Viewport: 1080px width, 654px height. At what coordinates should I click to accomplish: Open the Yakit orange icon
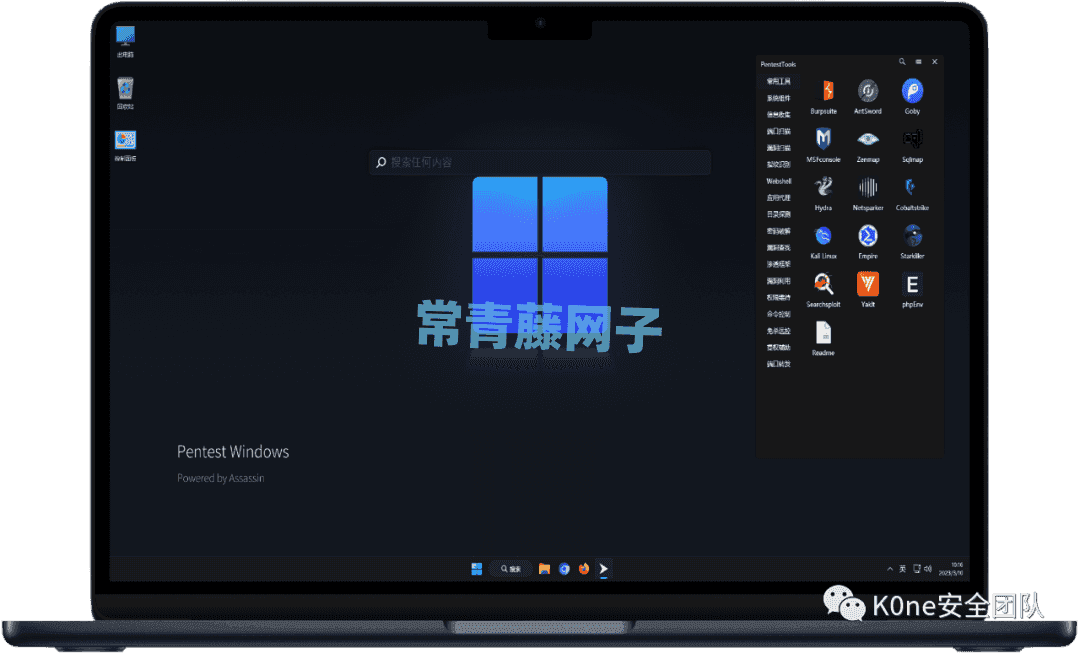tap(868, 284)
